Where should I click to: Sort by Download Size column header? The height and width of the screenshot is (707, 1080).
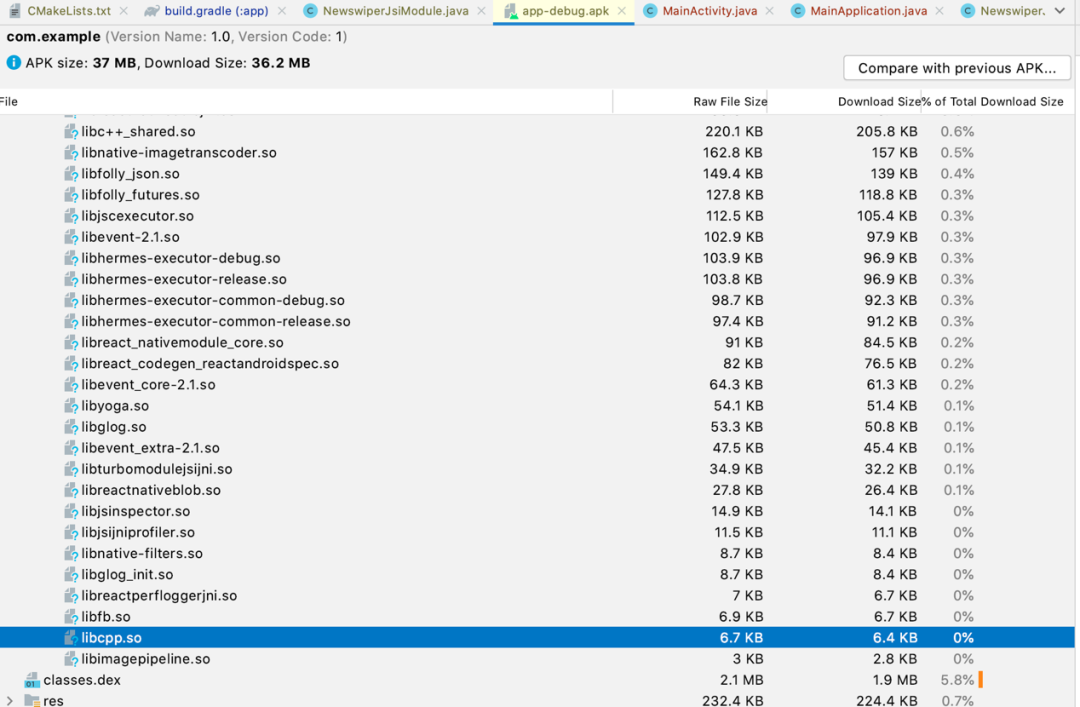point(878,102)
